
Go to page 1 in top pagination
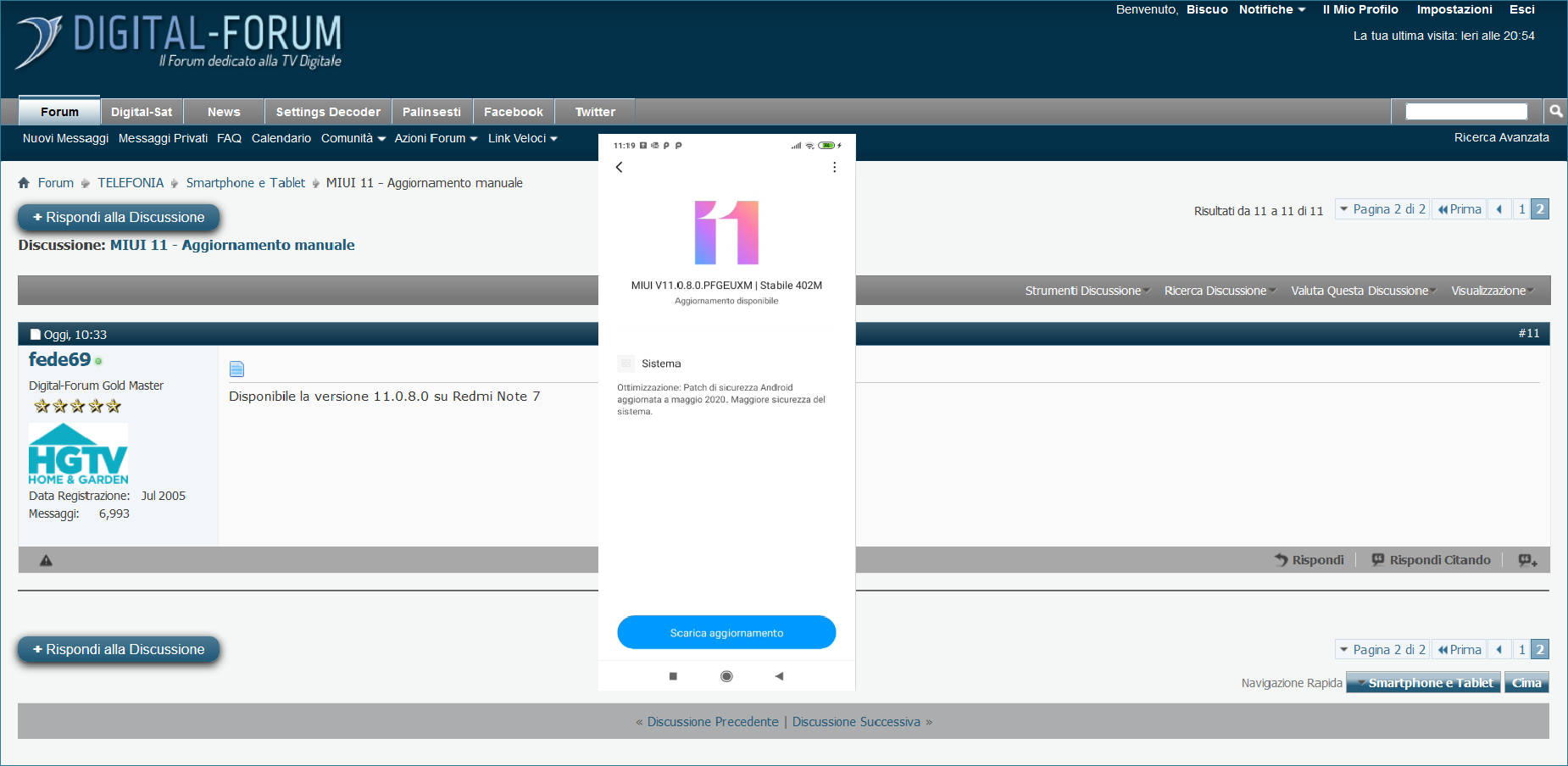pyautogui.click(x=1522, y=209)
